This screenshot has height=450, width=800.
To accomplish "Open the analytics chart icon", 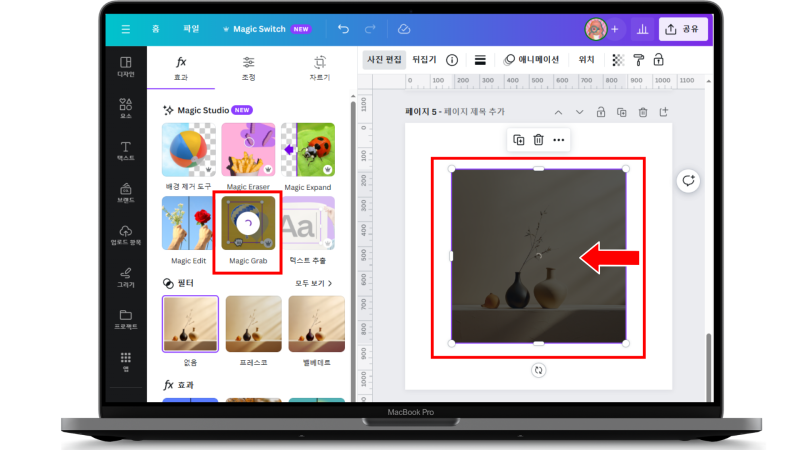I will (642, 29).
